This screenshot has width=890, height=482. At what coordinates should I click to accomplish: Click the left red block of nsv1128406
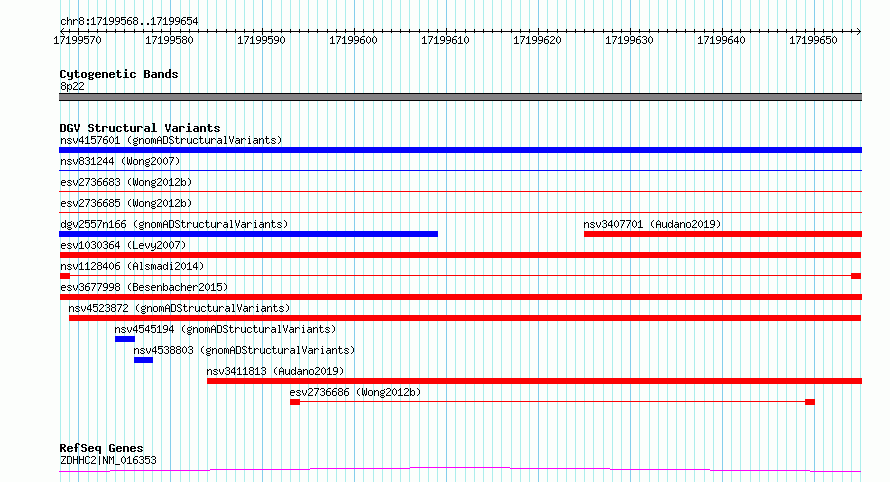point(65,276)
